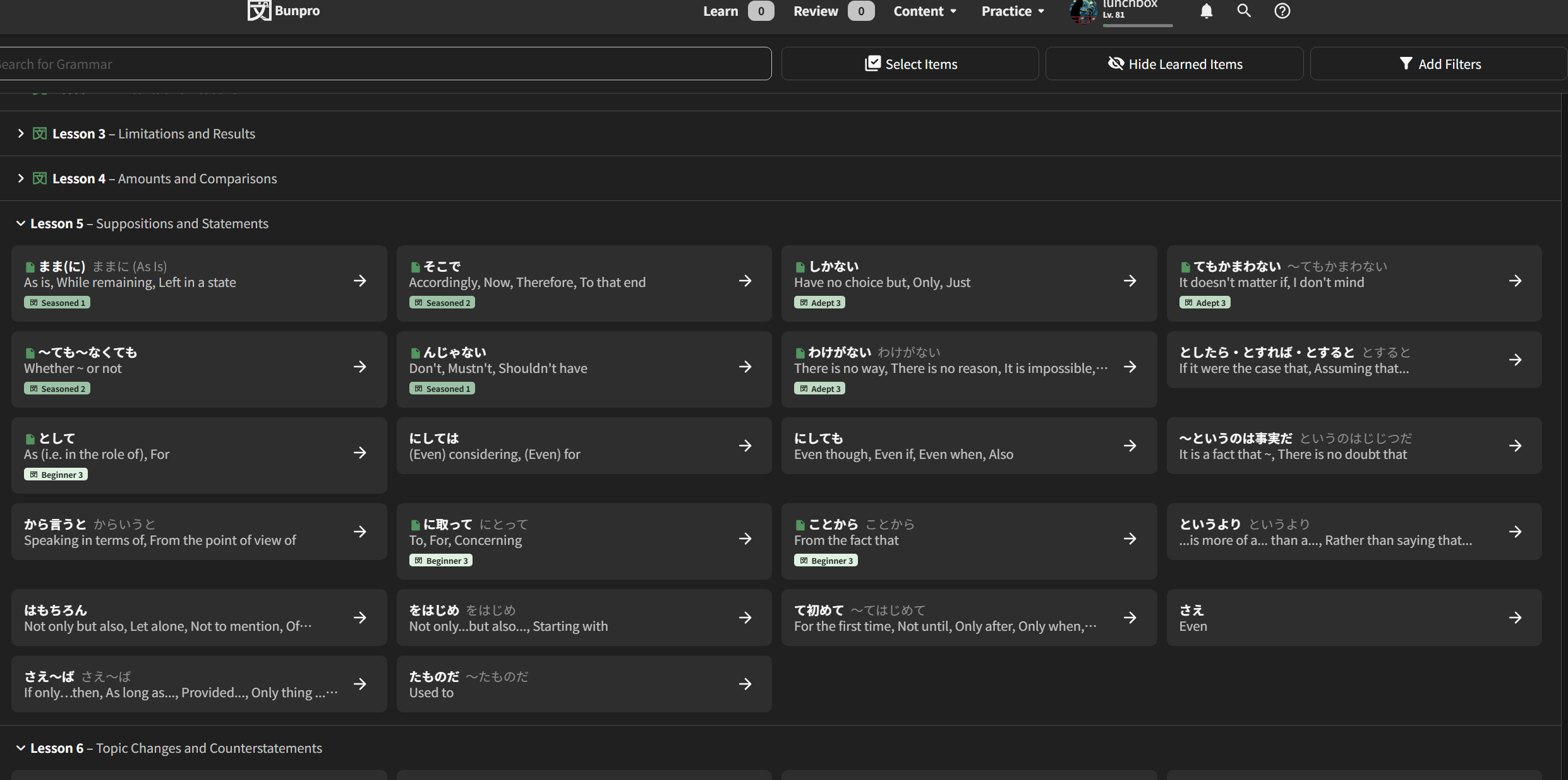
Task: Open the Content dropdown menu
Action: click(x=924, y=11)
